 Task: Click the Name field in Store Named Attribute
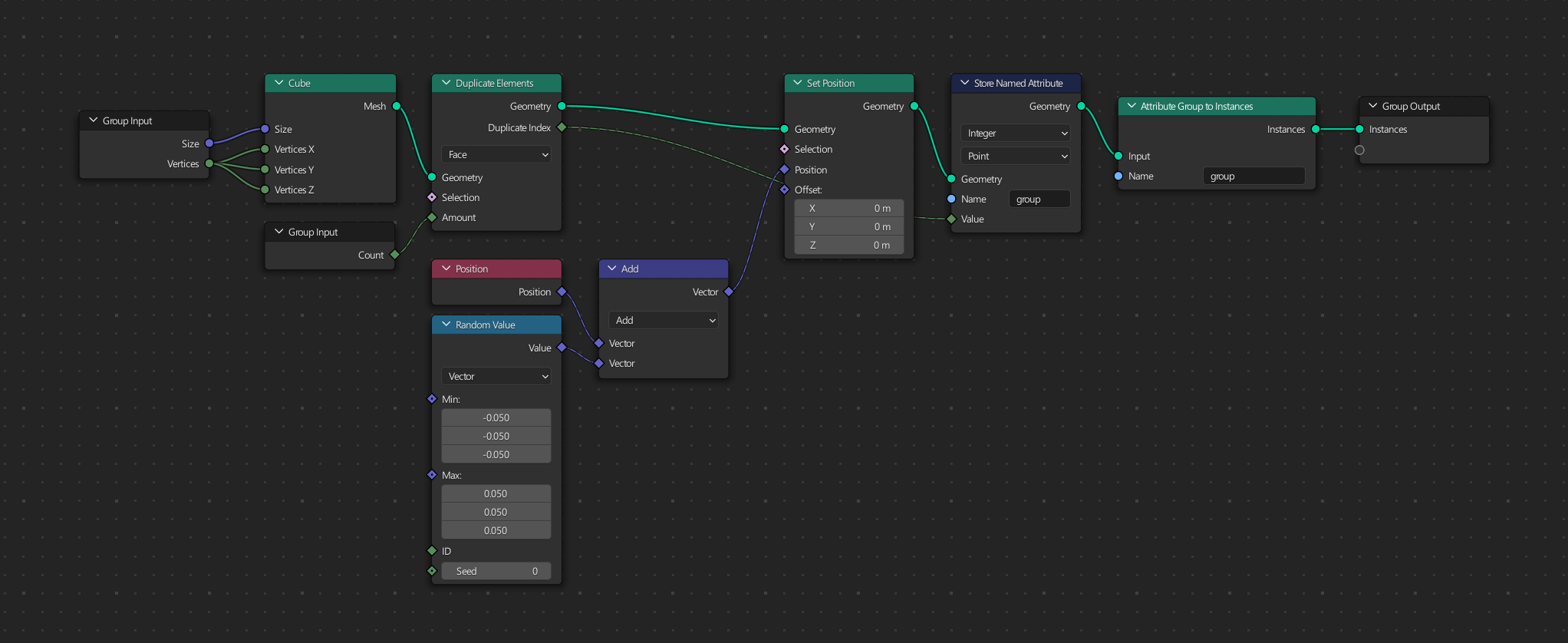click(1039, 199)
